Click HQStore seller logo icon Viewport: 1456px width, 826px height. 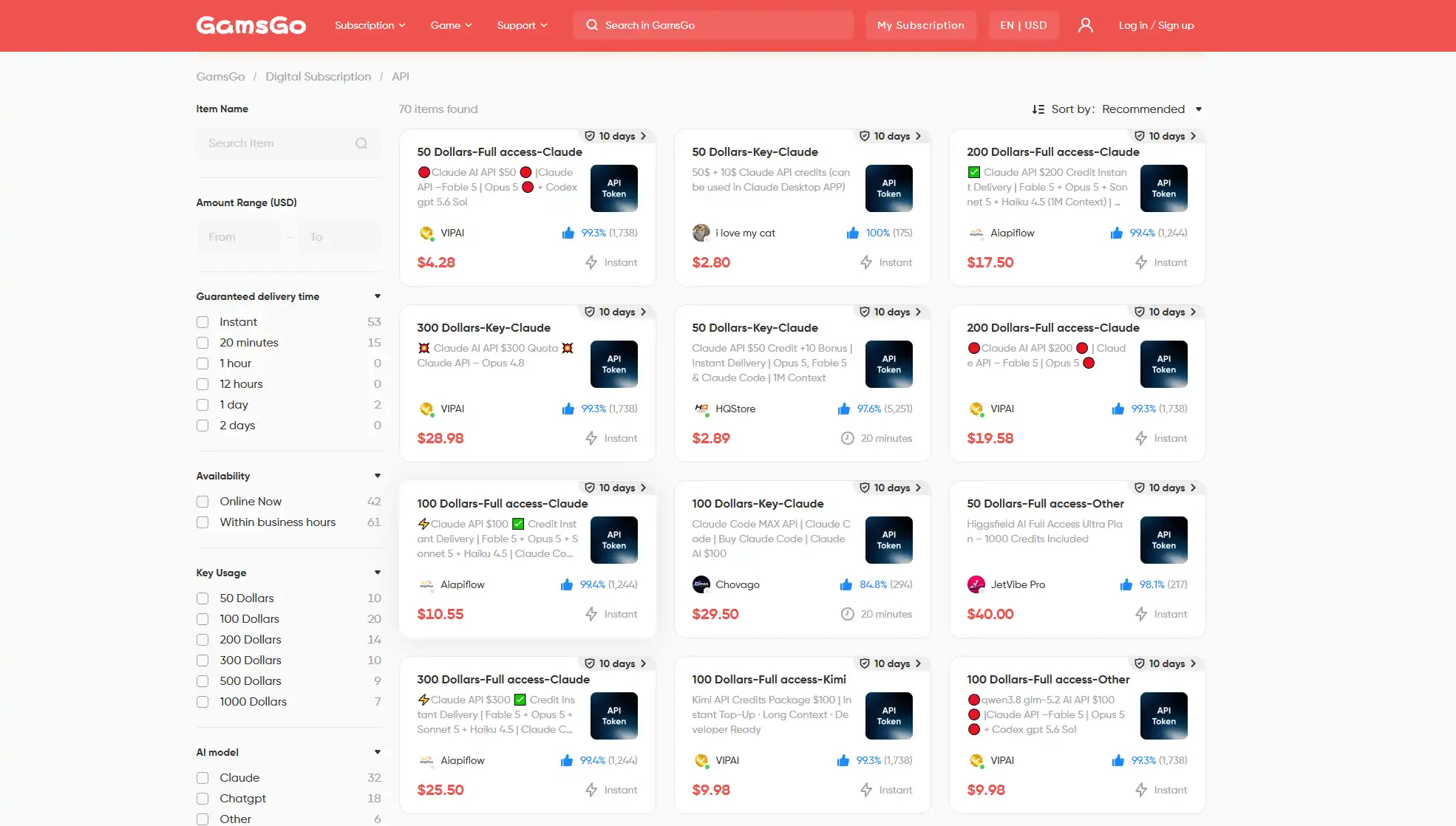701,409
